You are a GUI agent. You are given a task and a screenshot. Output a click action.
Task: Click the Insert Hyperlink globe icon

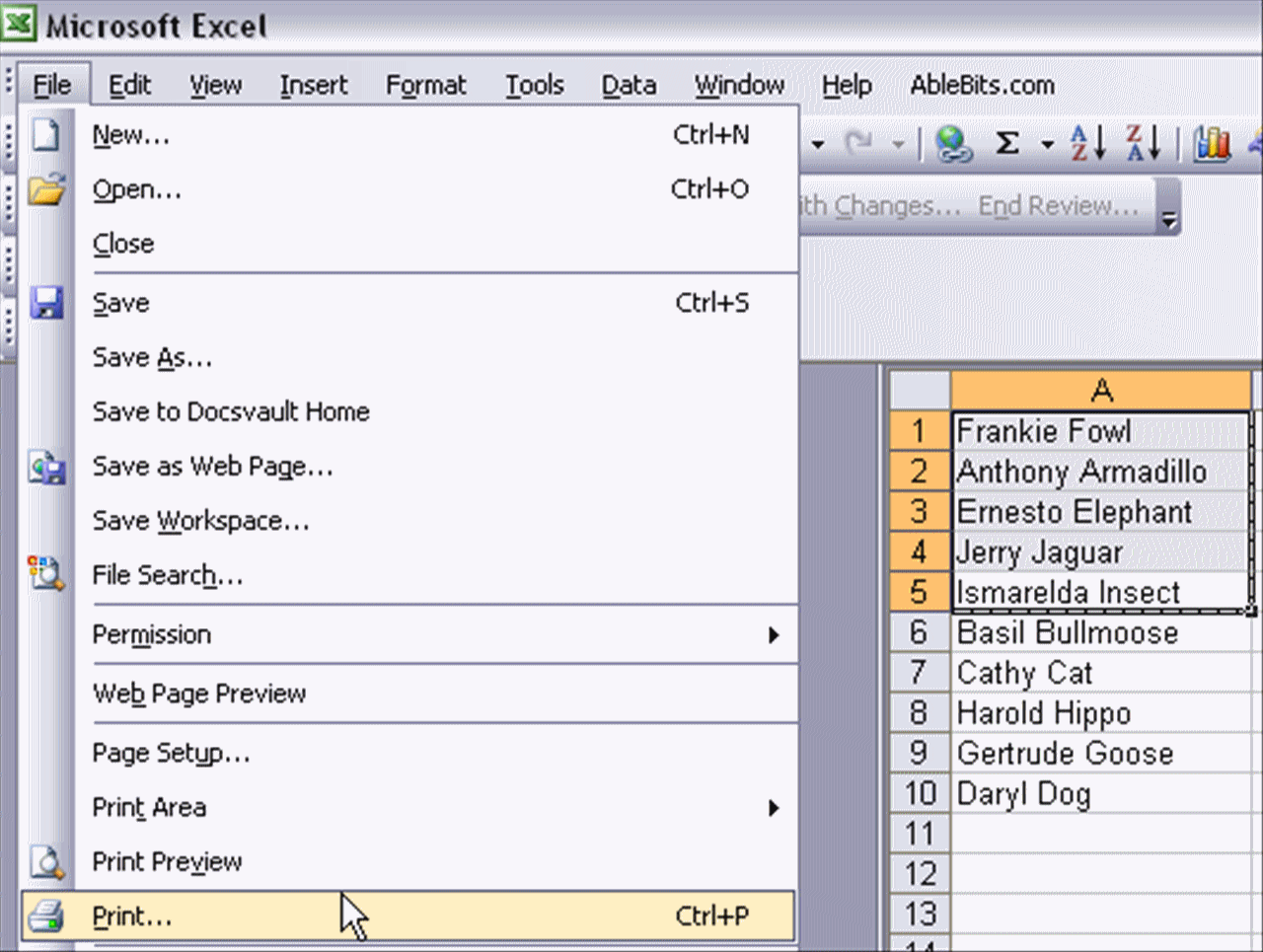coord(953,144)
